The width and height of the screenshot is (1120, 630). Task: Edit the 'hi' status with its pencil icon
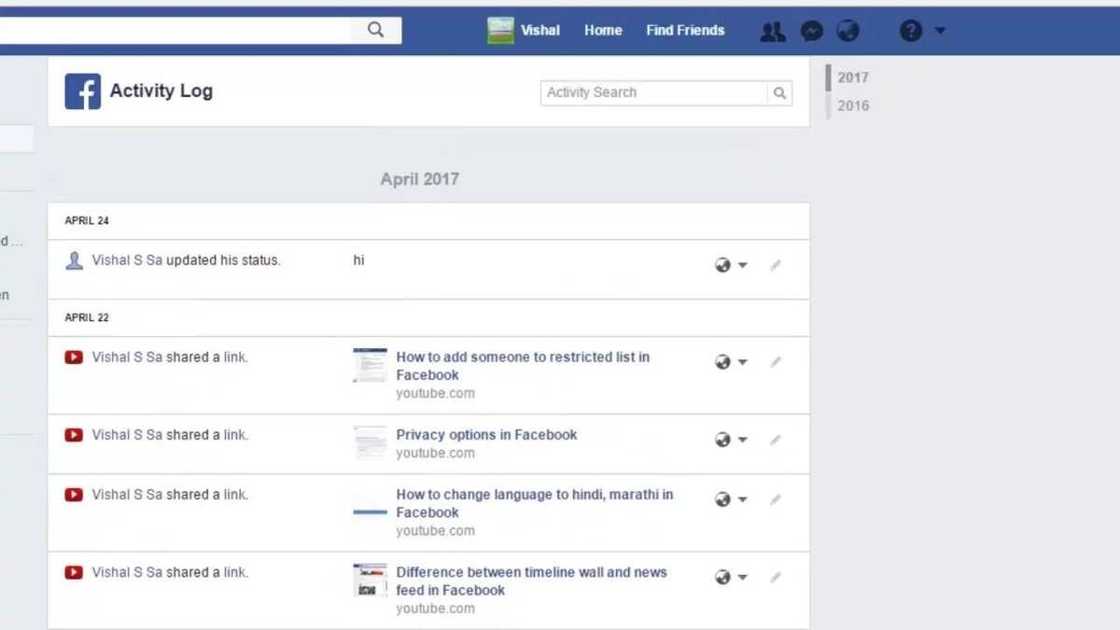click(x=775, y=265)
